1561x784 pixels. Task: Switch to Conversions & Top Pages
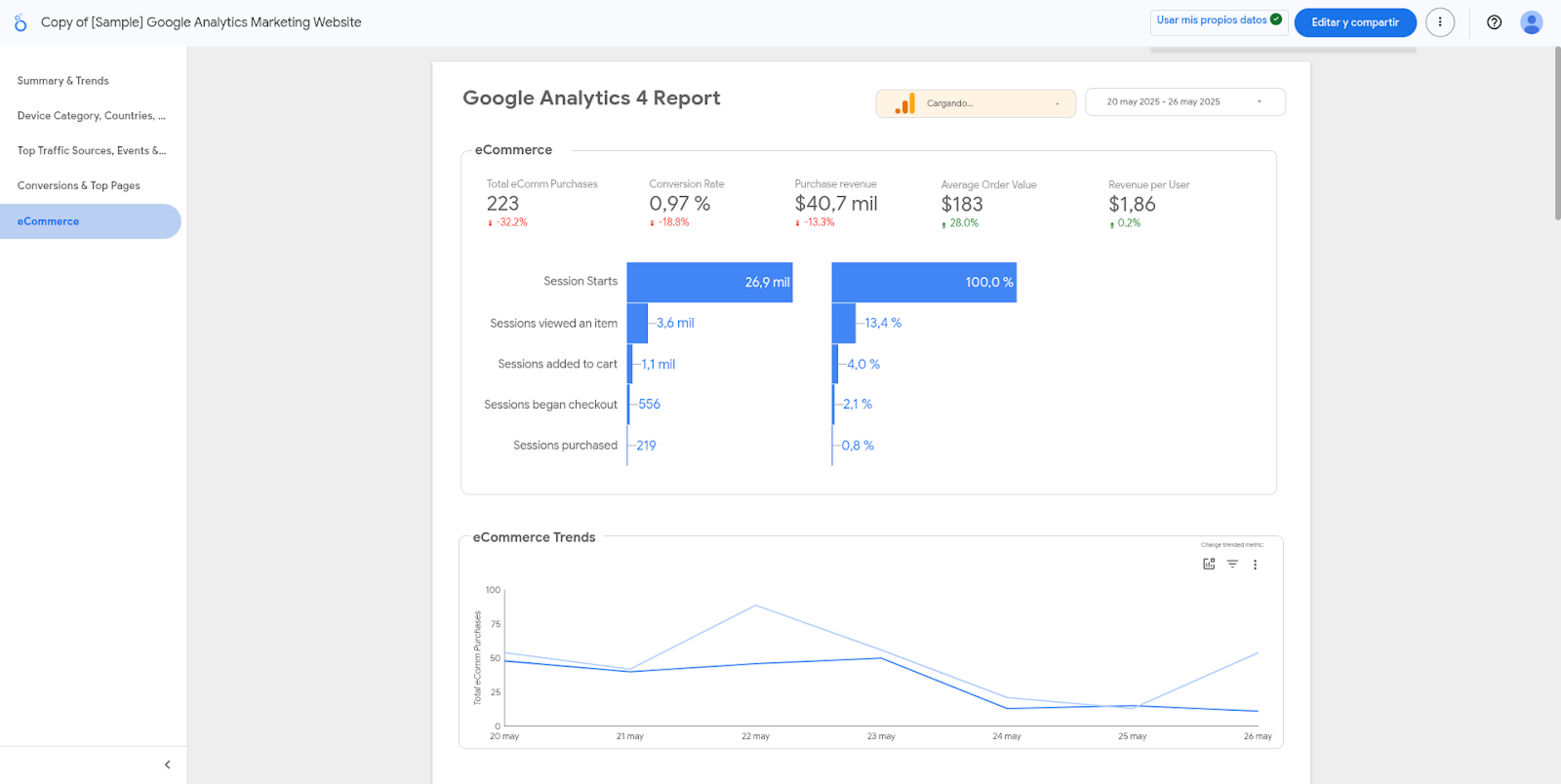point(79,186)
